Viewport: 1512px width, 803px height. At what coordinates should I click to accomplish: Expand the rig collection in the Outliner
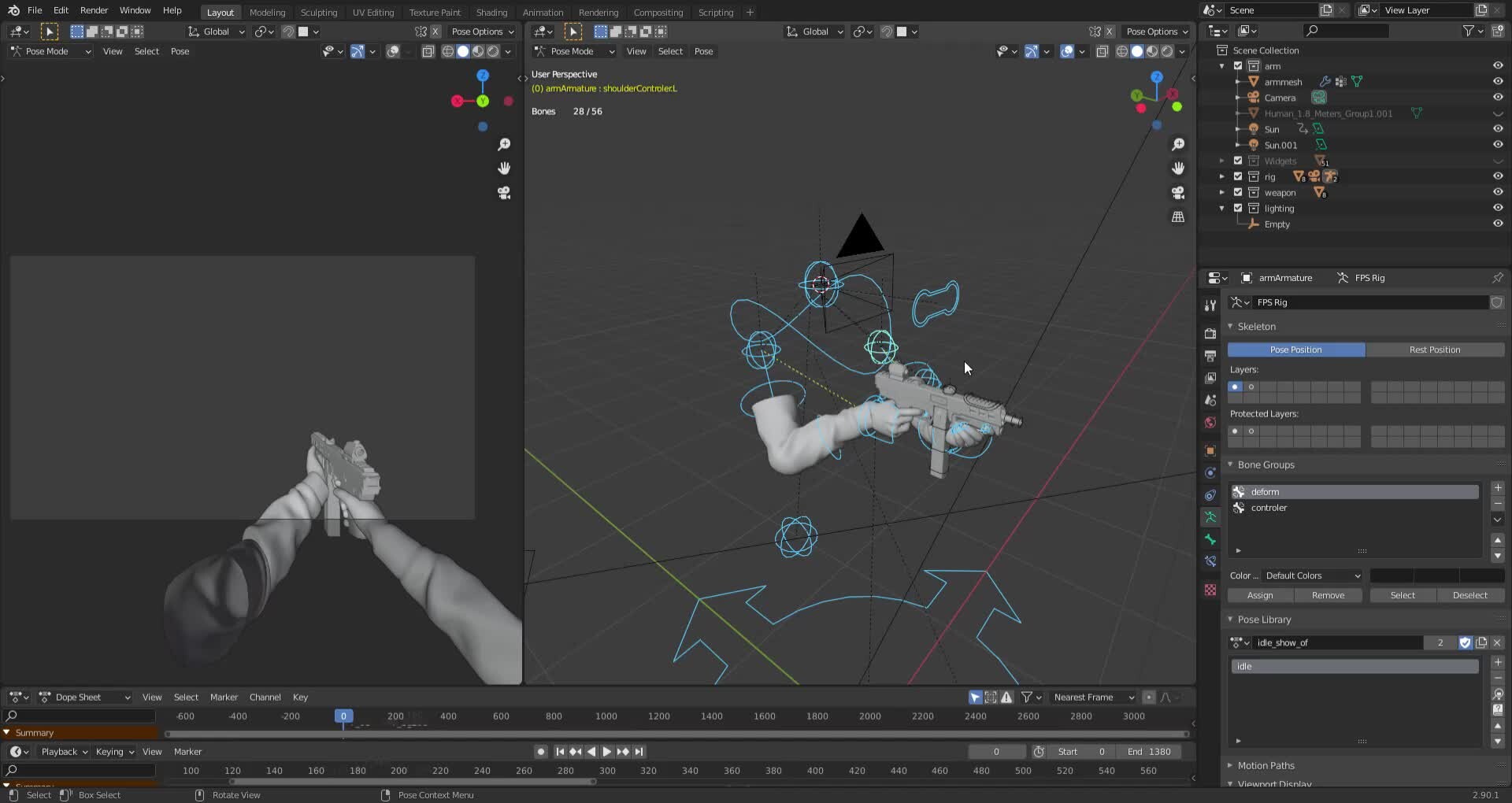1221,176
